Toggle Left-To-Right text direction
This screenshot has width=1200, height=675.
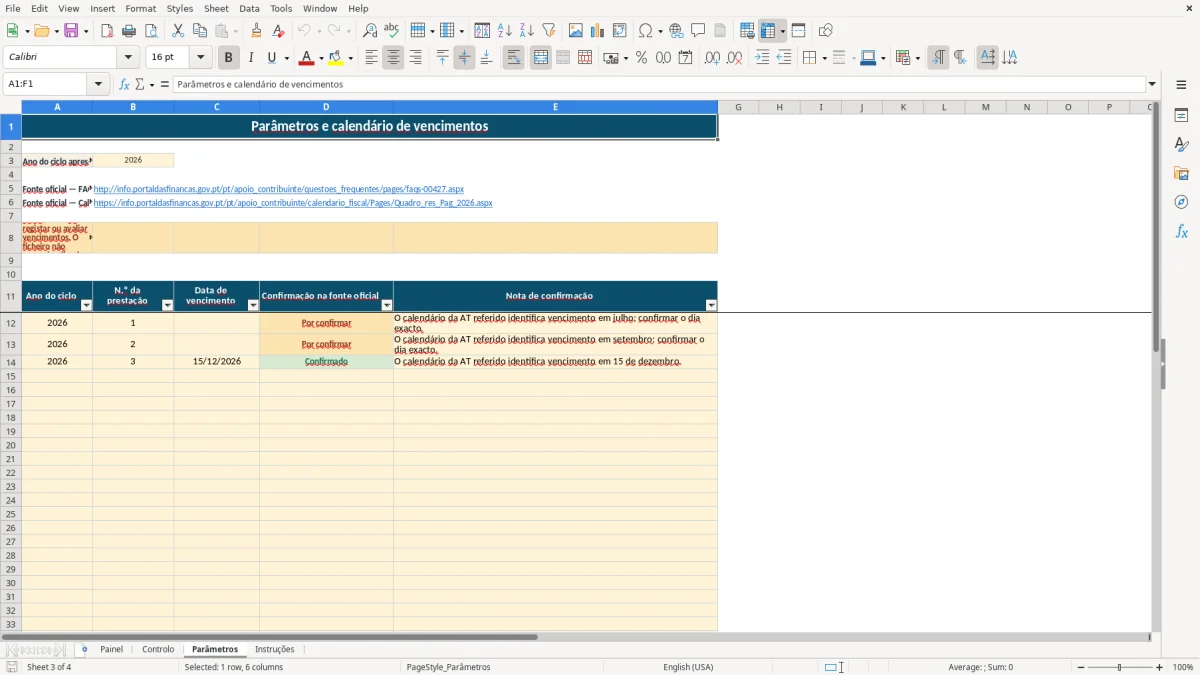[938, 58]
